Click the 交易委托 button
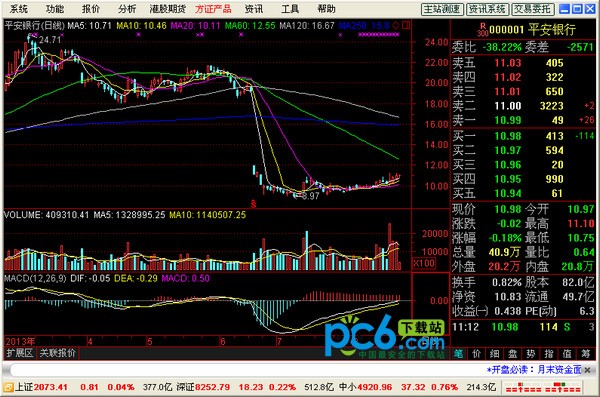Viewport: 600px width, 397px height. point(533,9)
